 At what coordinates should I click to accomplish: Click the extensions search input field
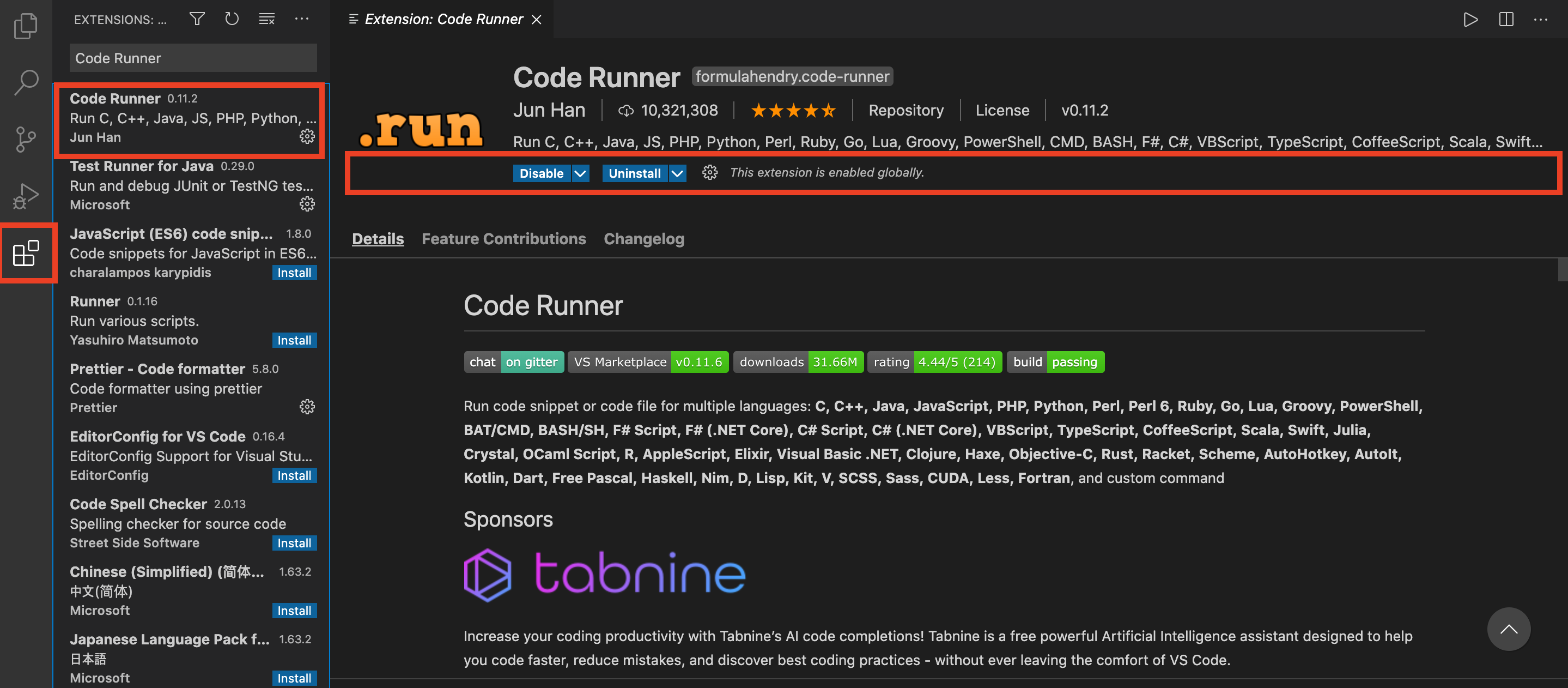pyautogui.click(x=193, y=58)
